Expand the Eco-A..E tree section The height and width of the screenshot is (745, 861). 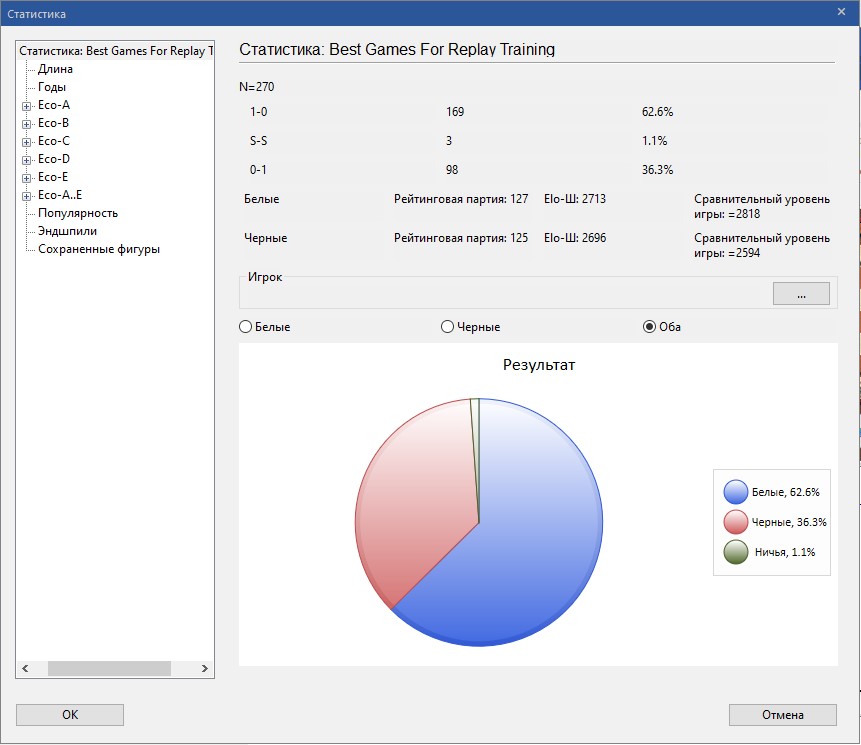[25, 194]
